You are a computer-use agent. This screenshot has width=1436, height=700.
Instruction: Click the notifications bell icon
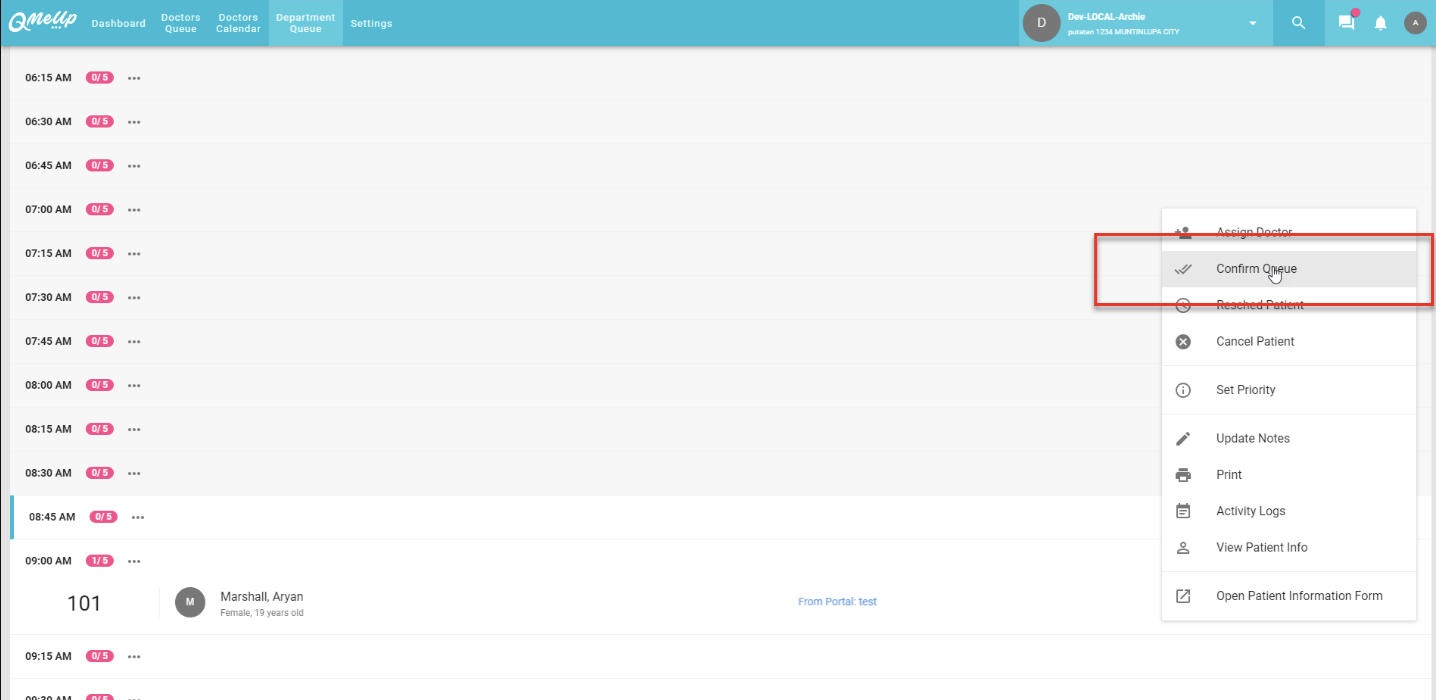point(1380,23)
